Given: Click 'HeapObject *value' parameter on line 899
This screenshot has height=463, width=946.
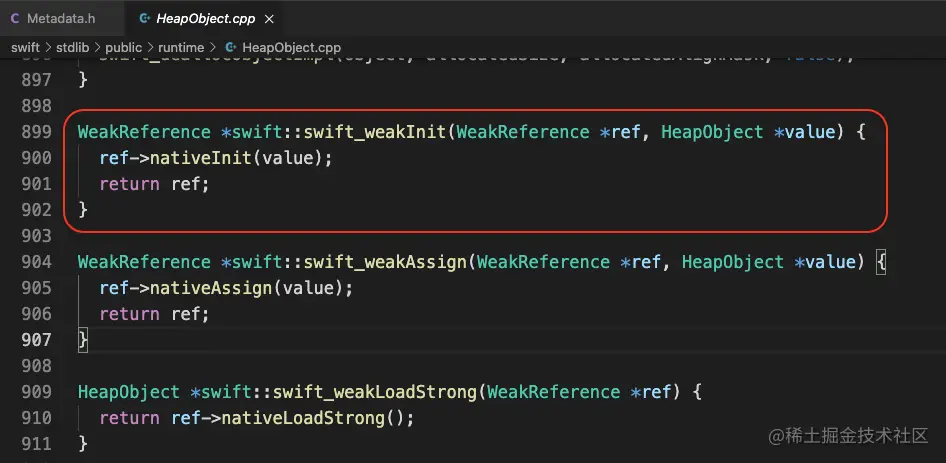Looking at the screenshot, I should (748, 132).
